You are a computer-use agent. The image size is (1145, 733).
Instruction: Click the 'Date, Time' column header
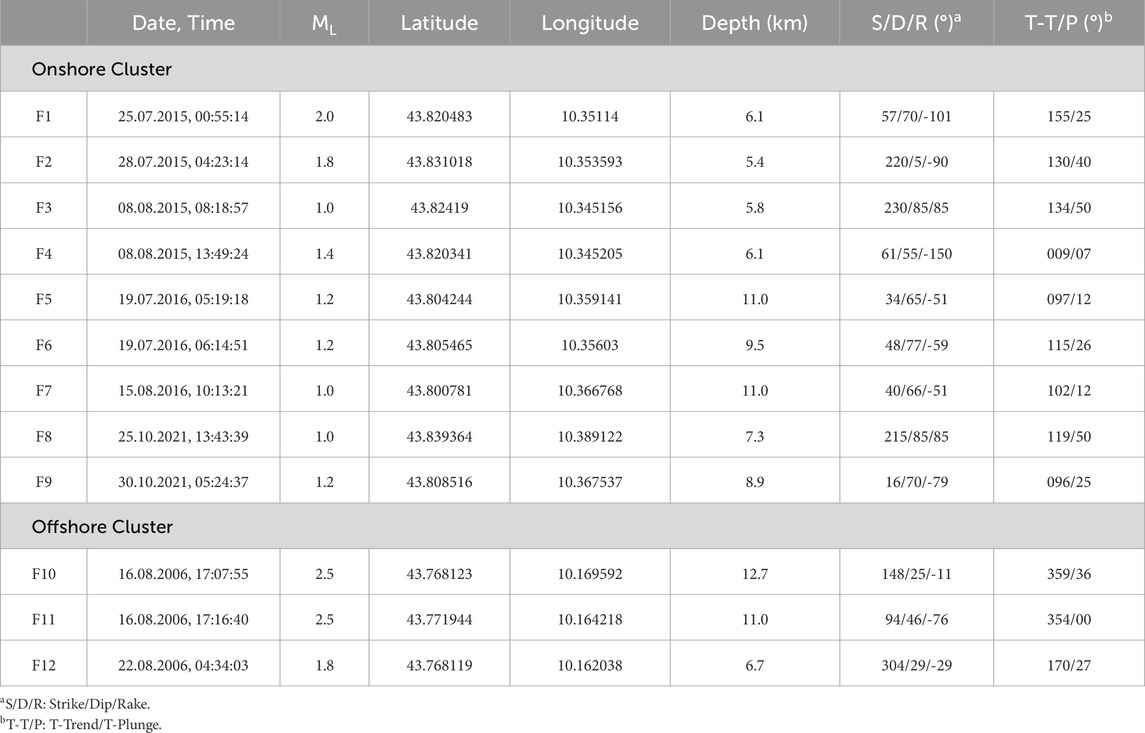coord(183,23)
